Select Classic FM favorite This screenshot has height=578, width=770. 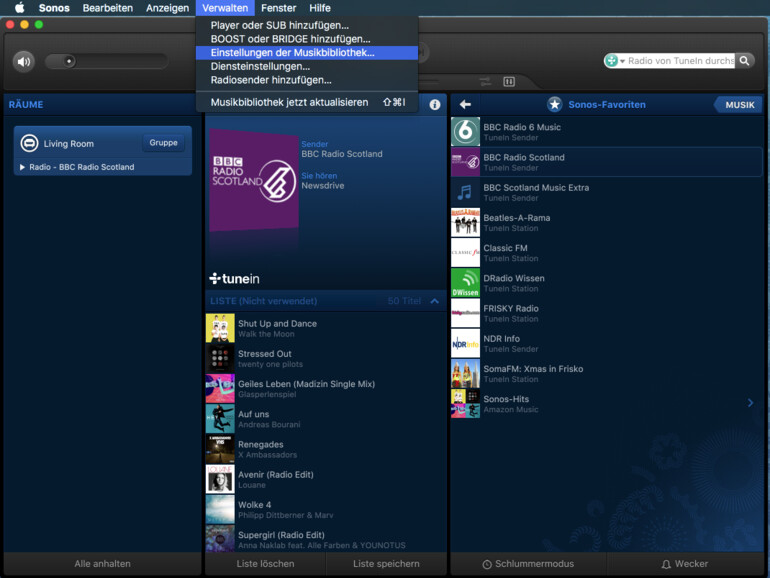coord(606,252)
